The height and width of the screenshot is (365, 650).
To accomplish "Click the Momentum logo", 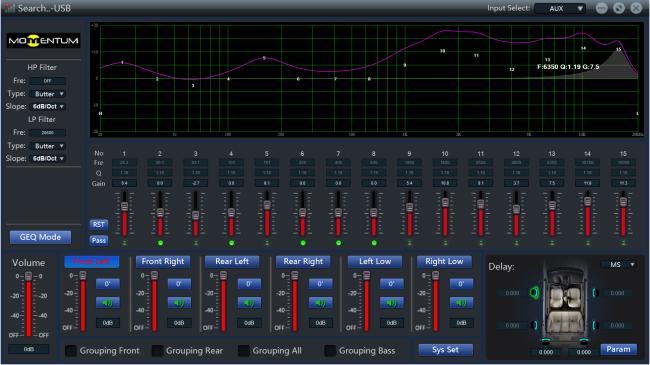I will tap(43, 41).
